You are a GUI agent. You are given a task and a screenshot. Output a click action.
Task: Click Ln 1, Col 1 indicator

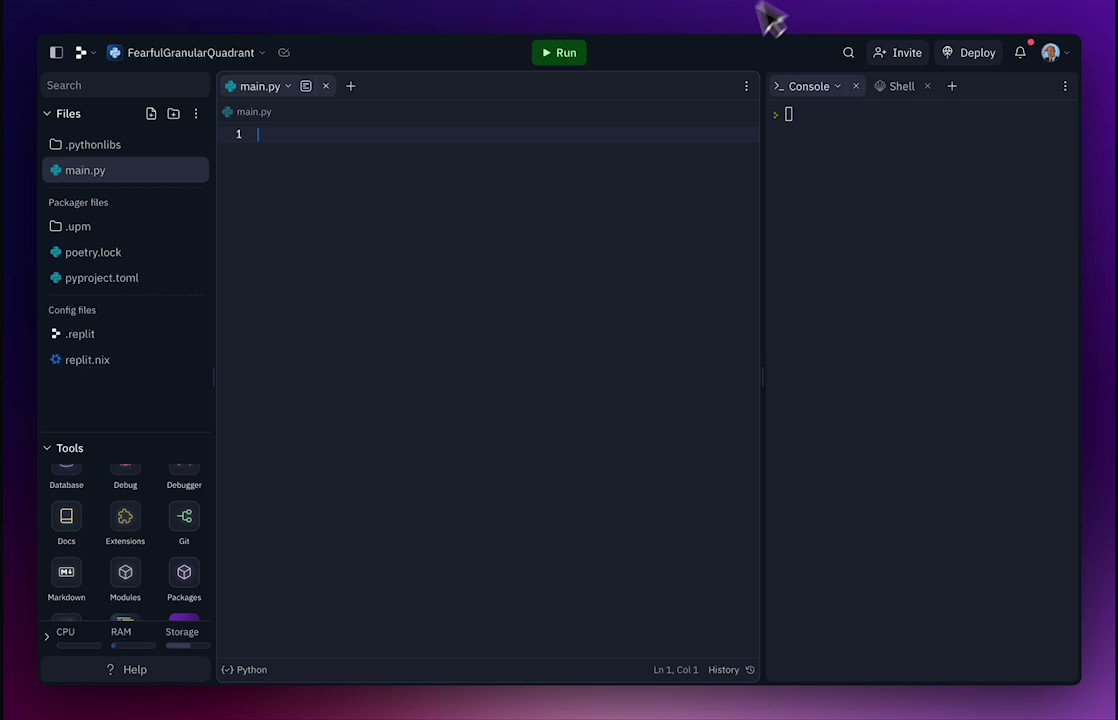[x=676, y=670]
